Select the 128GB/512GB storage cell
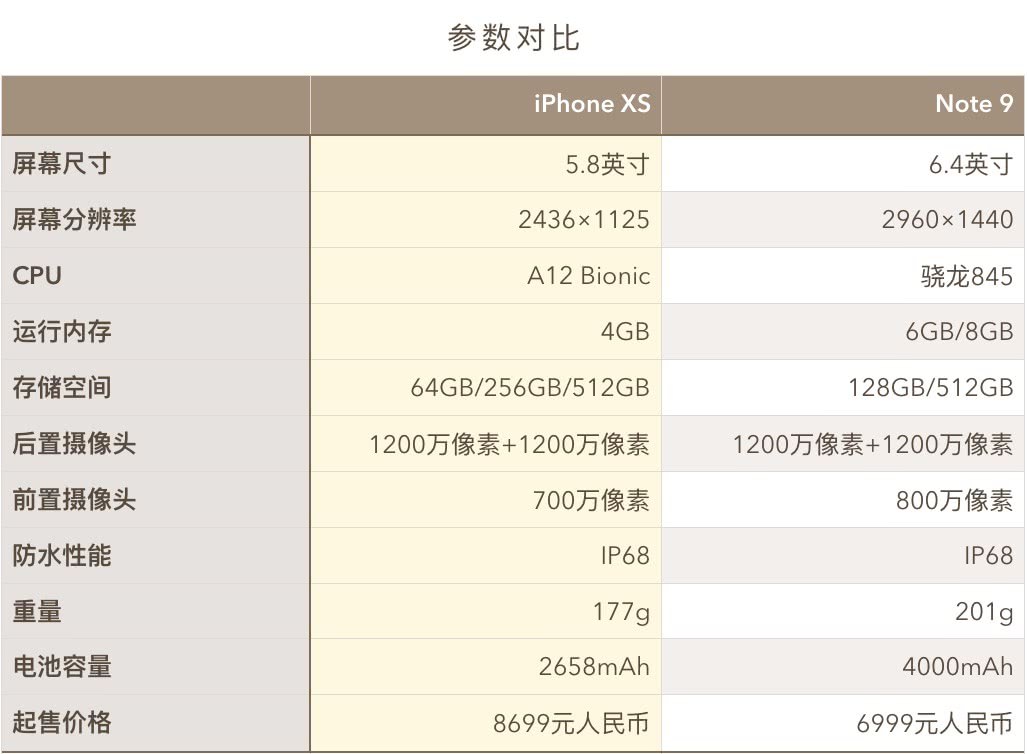Viewport: 1028px width, 754px height. [930, 388]
